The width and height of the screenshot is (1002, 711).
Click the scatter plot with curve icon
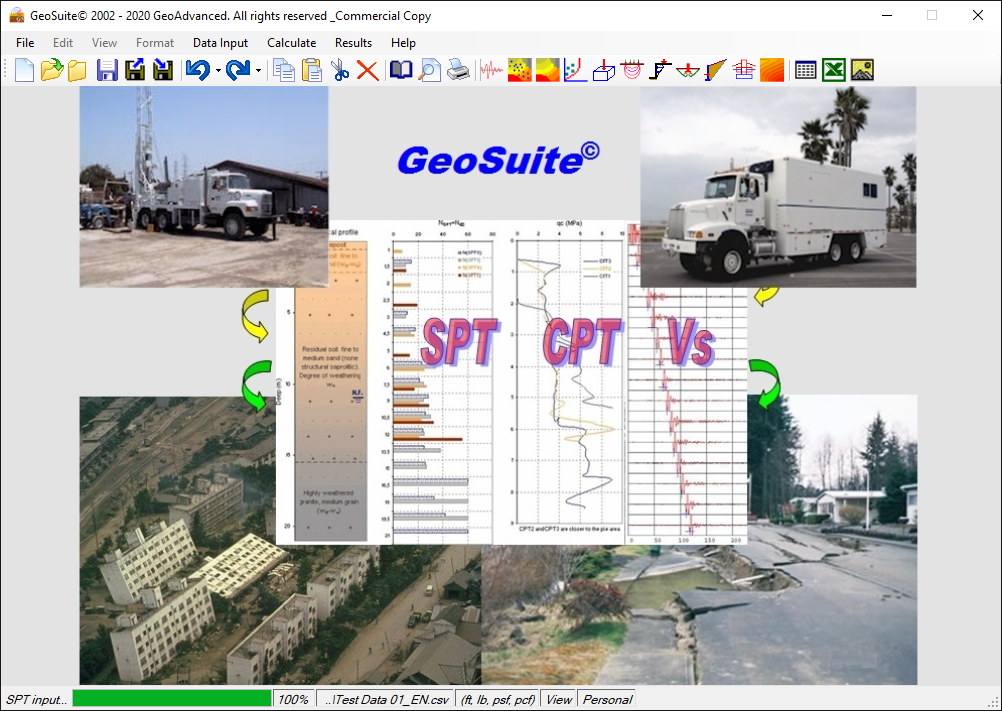point(576,70)
